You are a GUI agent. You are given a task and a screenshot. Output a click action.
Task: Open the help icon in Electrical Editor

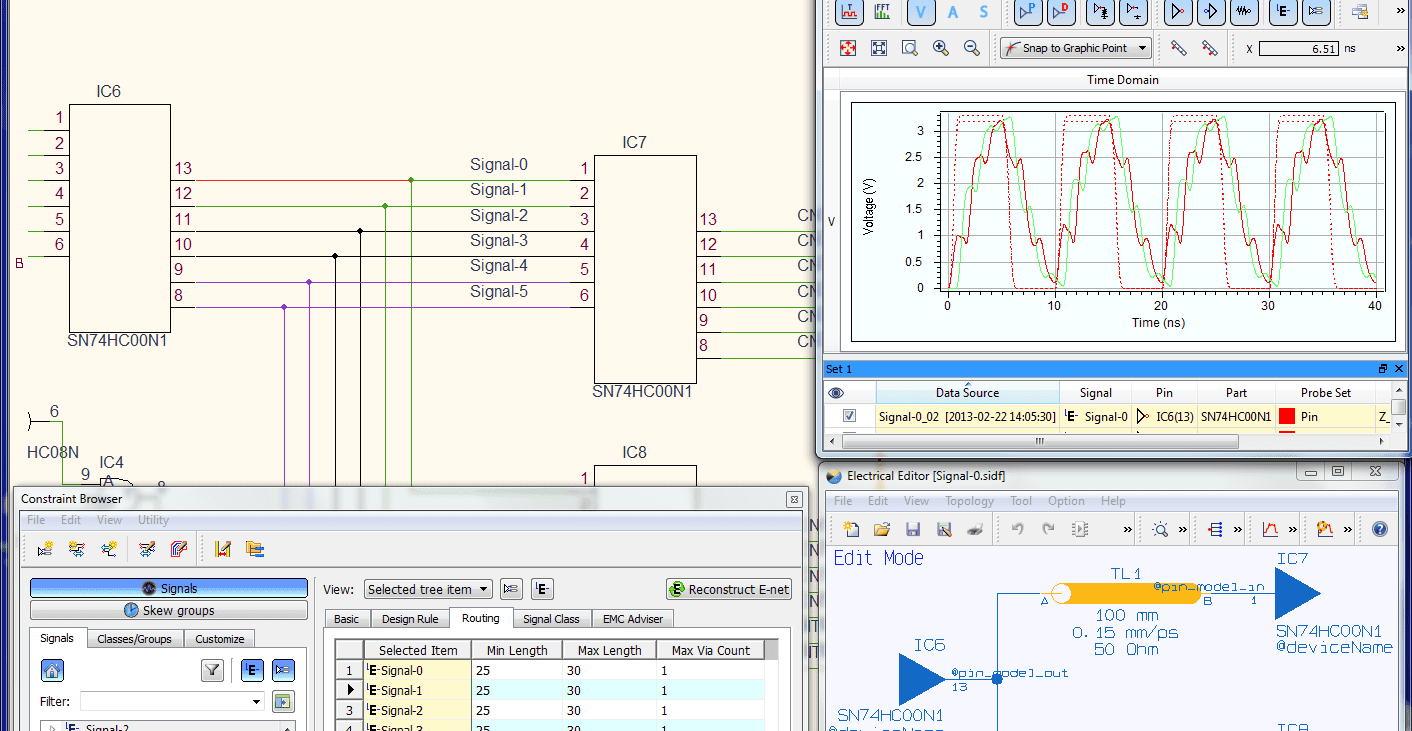[1379, 529]
